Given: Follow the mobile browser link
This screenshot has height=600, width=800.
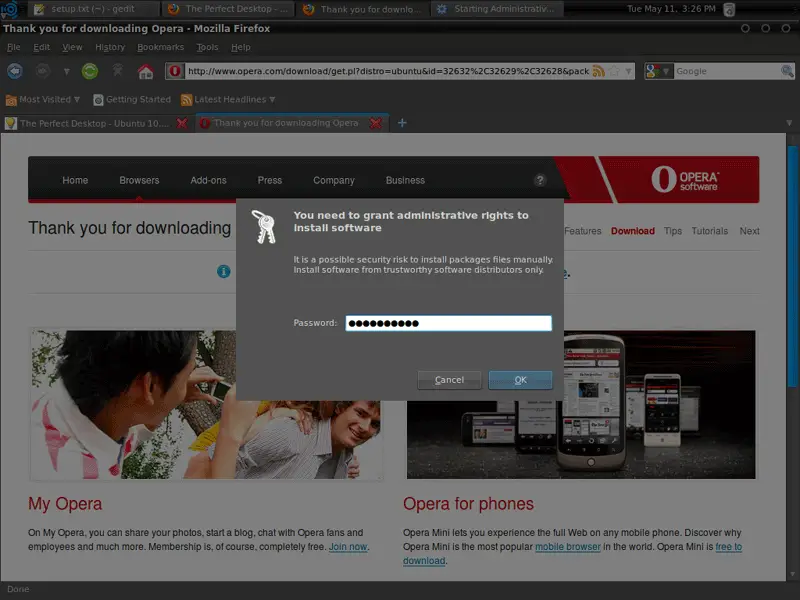Looking at the screenshot, I should [567, 546].
